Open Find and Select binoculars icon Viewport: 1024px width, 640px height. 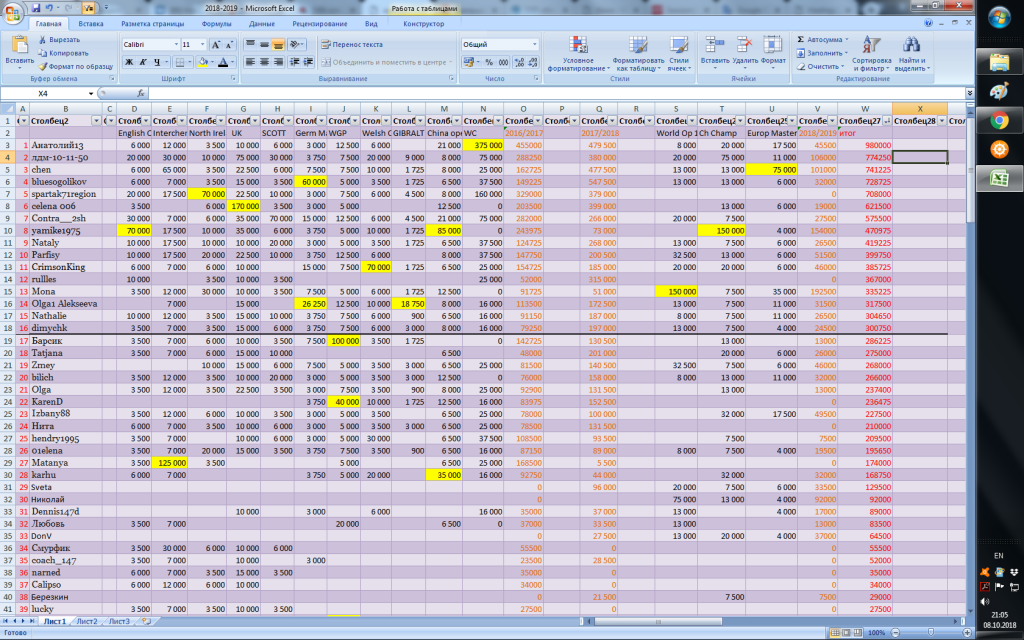click(911, 45)
